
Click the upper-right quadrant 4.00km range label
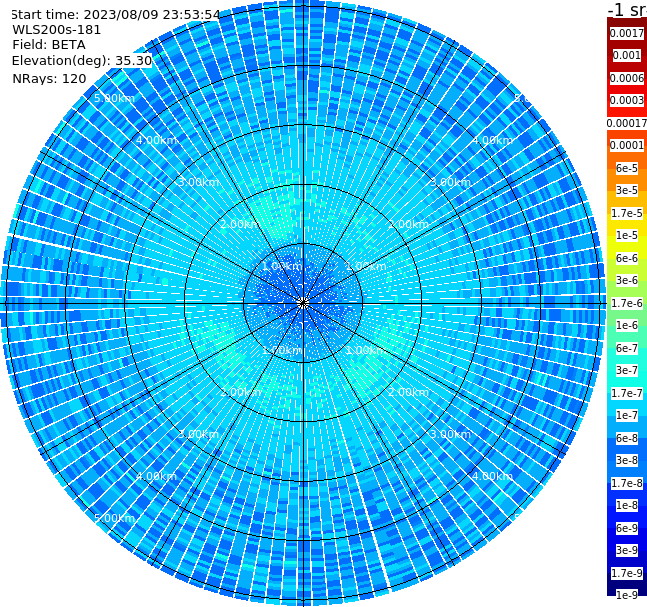[x=492, y=140]
